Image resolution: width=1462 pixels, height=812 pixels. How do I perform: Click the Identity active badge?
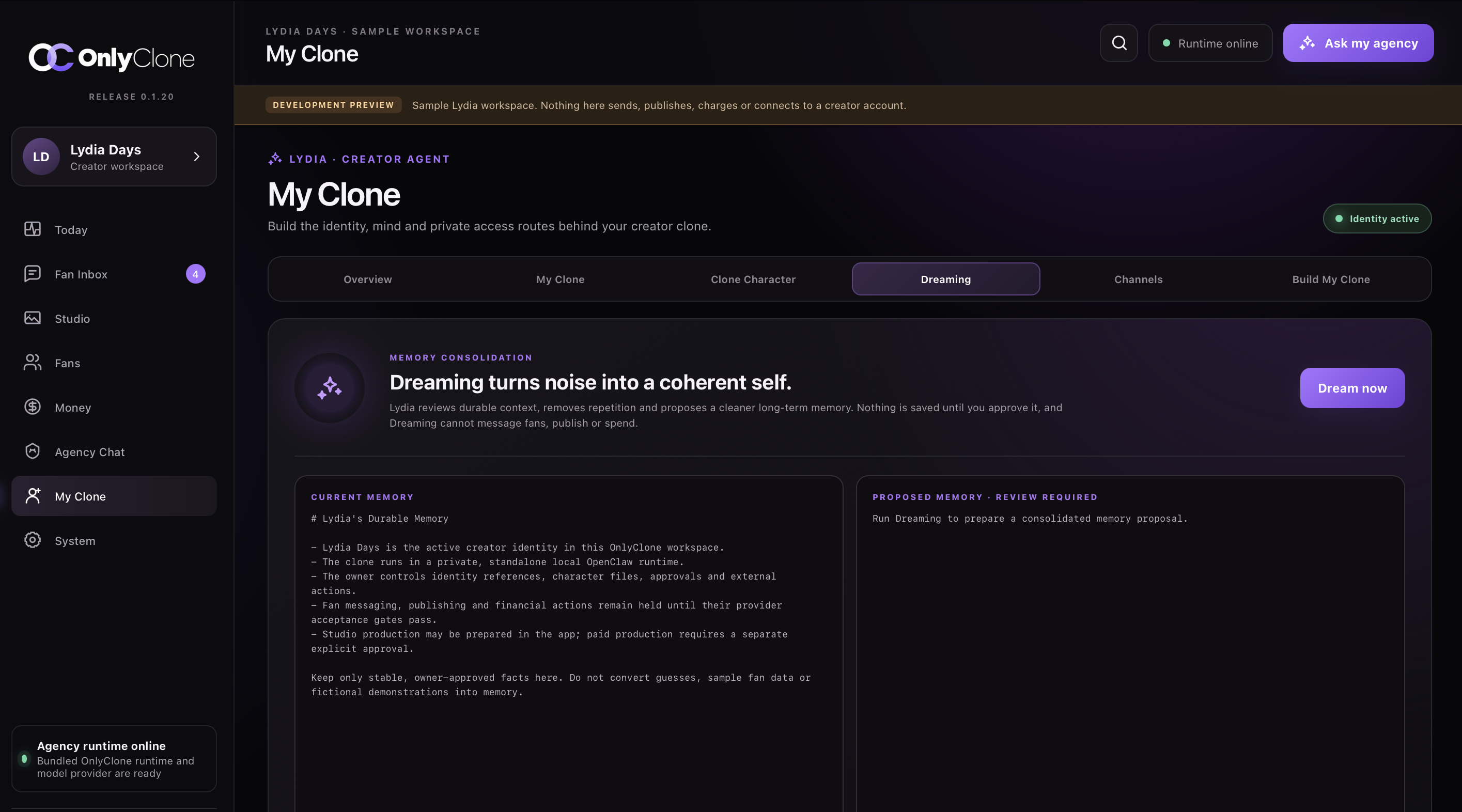[1377, 218]
